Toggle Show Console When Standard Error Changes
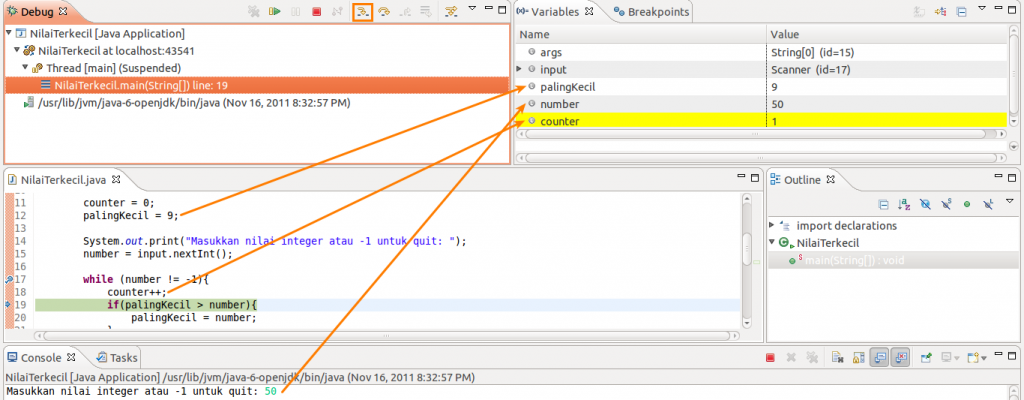This screenshot has width=1024, height=400. pos(900,358)
